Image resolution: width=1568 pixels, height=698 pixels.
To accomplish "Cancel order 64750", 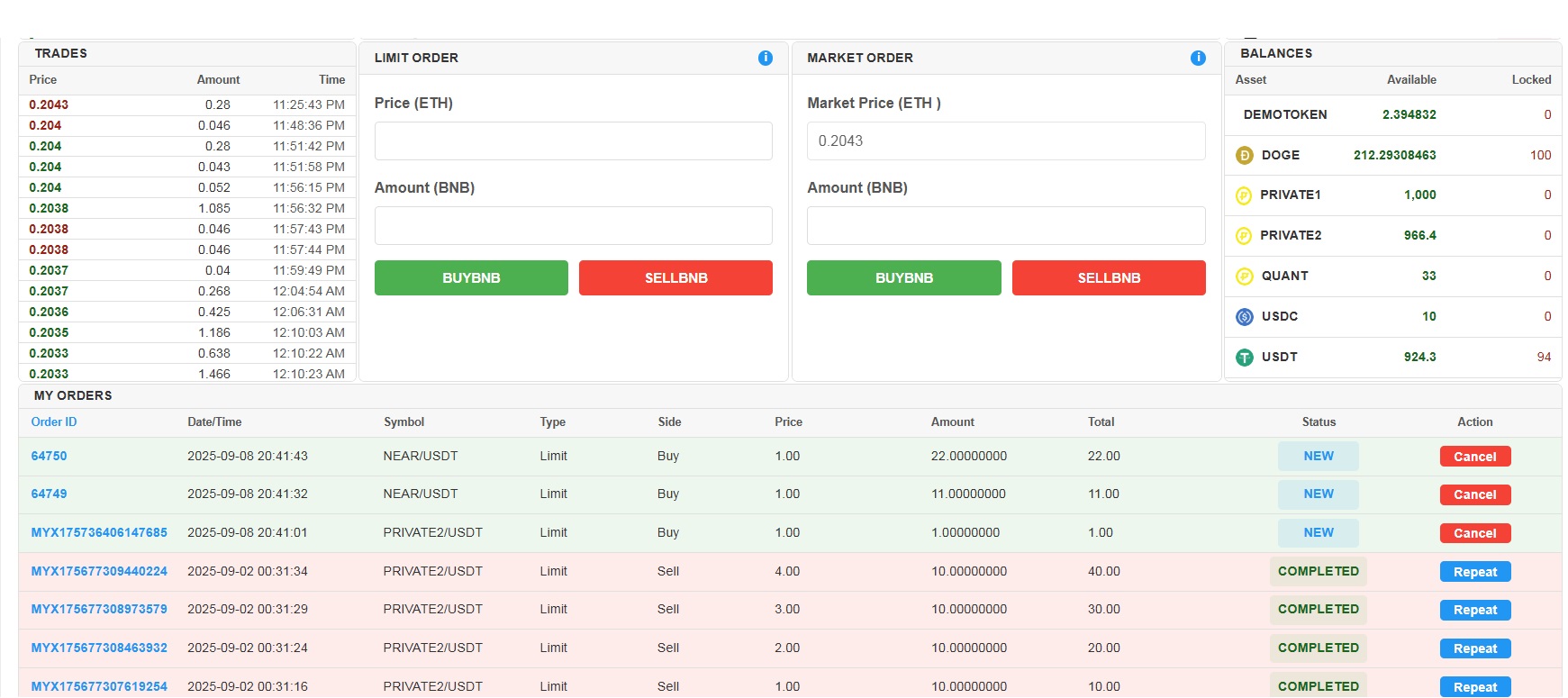I will (x=1474, y=457).
